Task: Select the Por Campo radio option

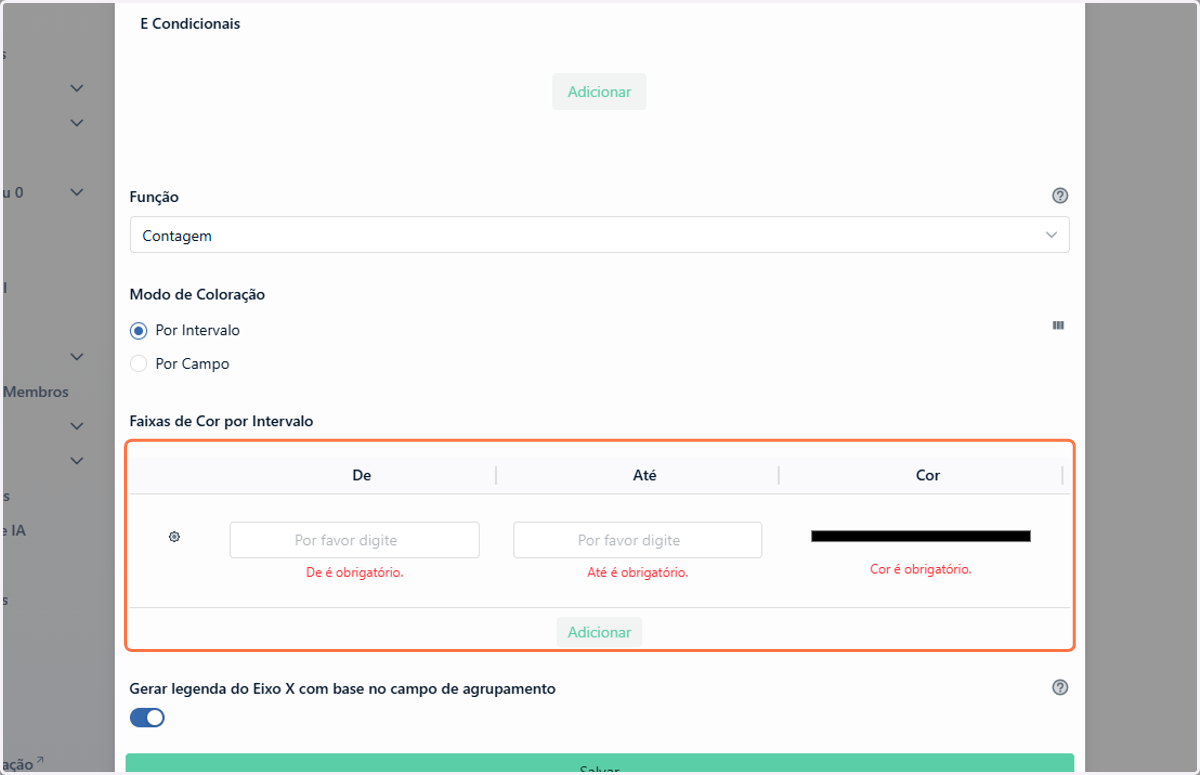Action: (139, 364)
